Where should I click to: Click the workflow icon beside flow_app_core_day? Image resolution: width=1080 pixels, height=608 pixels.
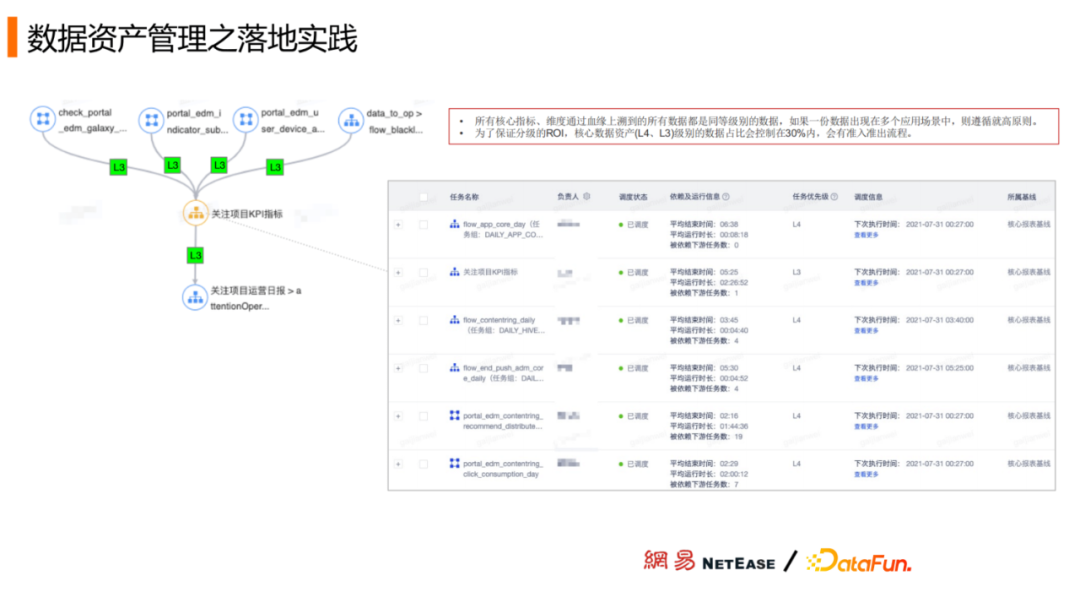(x=455, y=224)
